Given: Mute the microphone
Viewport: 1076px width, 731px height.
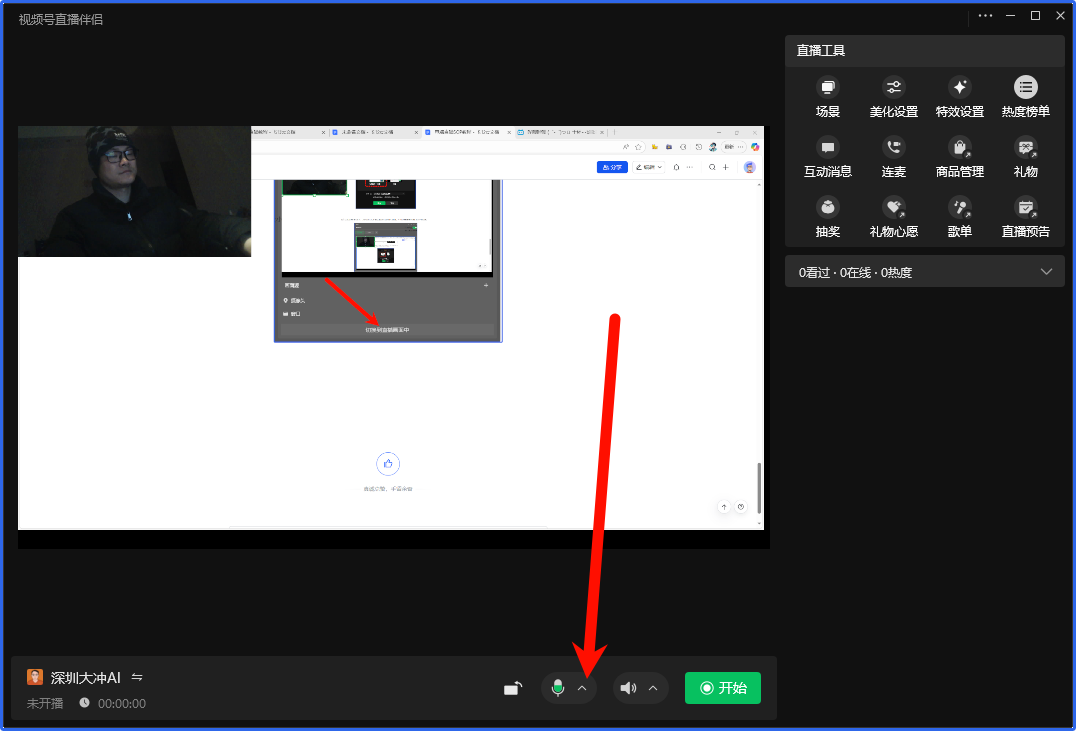Looking at the screenshot, I should pyautogui.click(x=558, y=688).
